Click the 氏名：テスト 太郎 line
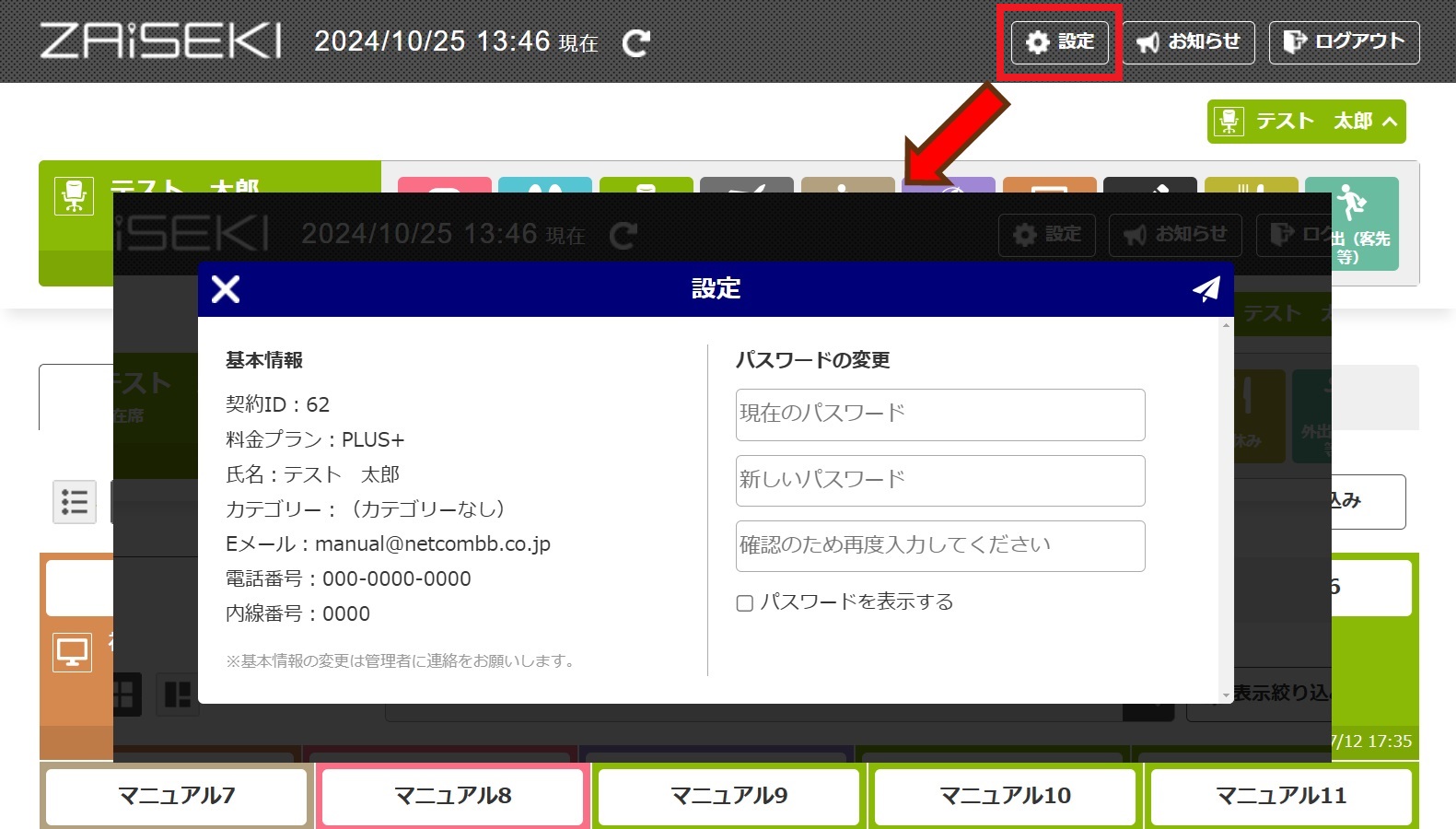Image resolution: width=1456 pixels, height=829 pixels. click(312, 474)
